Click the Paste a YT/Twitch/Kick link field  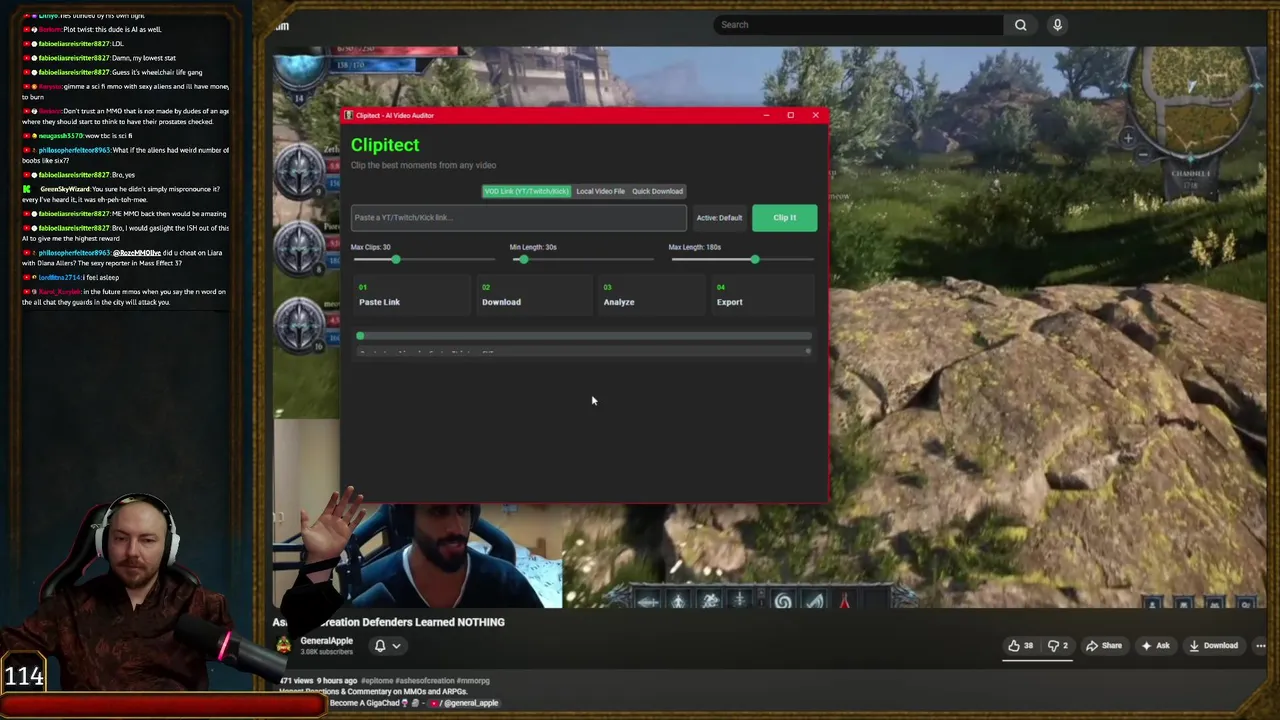pos(518,218)
